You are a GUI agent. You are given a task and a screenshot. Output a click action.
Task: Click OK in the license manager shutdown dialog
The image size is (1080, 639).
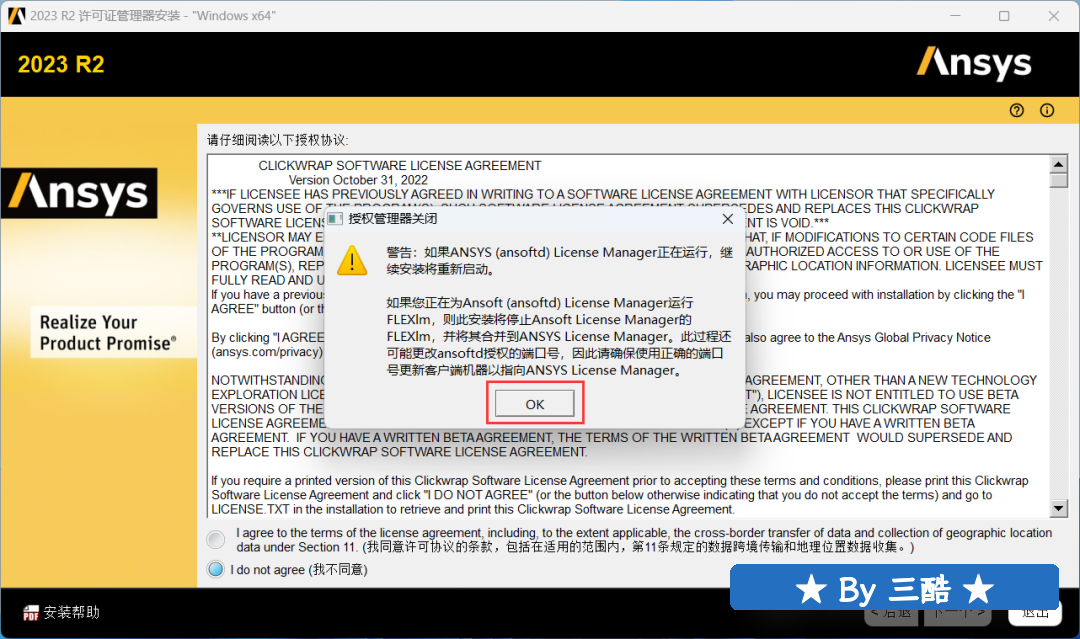pos(534,404)
